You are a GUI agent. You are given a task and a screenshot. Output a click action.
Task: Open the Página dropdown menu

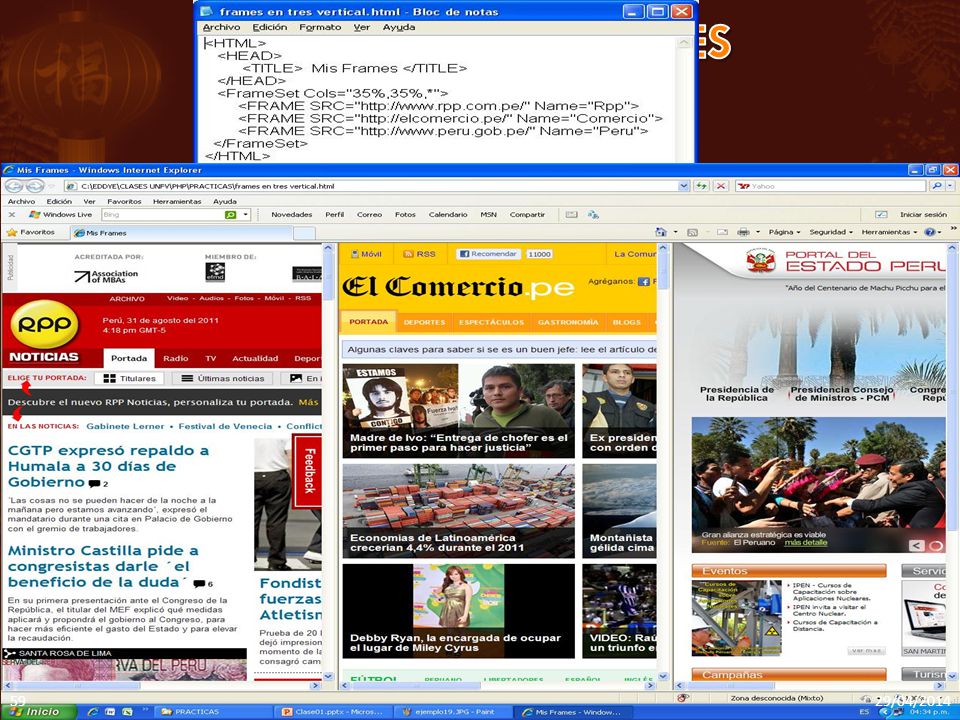pyautogui.click(x=784, y=232)
